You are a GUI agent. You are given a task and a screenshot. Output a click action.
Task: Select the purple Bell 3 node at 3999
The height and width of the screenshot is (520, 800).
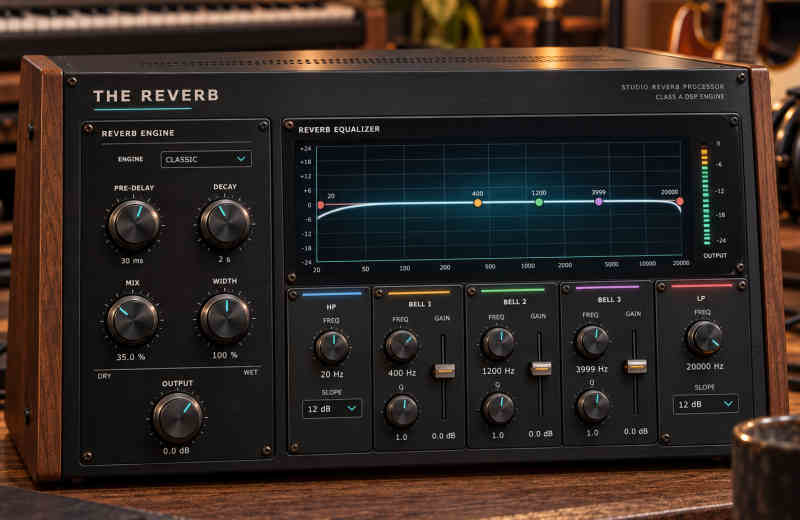[598, 202]
